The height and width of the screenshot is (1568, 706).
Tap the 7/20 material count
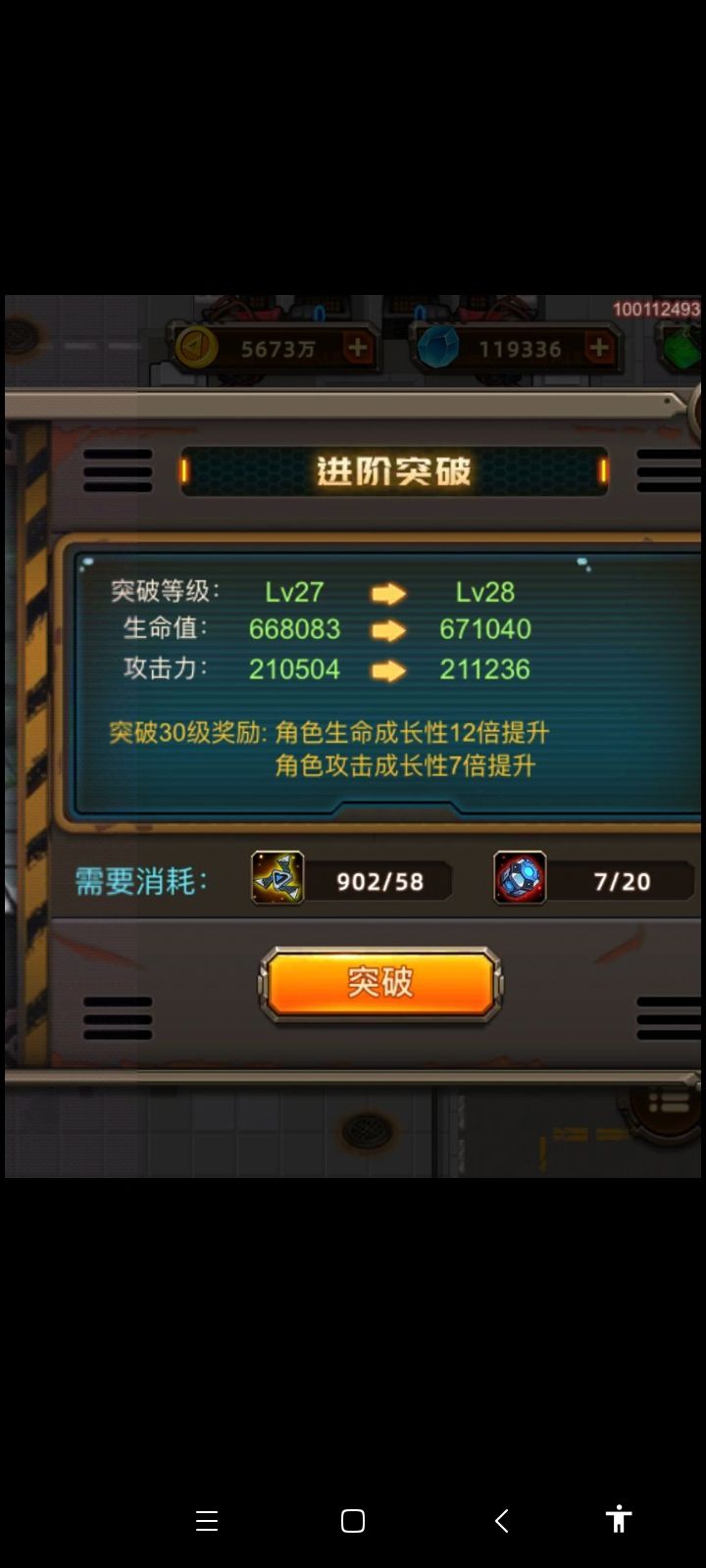[x=622, y=882]
